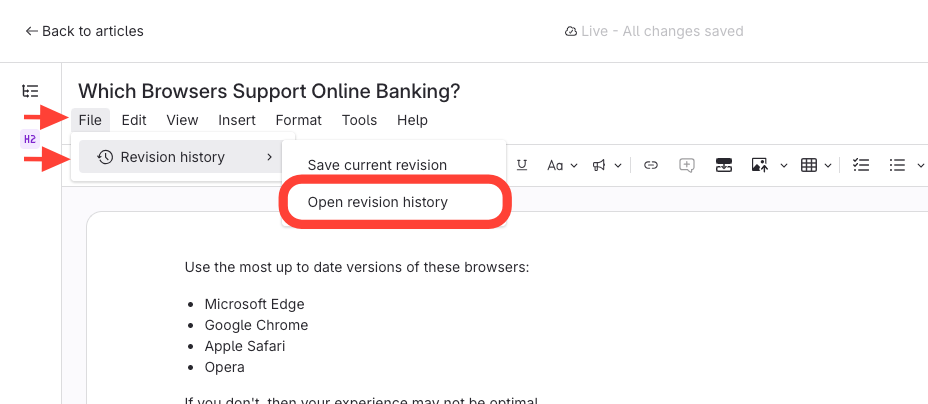Open the File menu
Image resolution: width=928 pixels, height=404 pixels.
click(x=90, y=120)
